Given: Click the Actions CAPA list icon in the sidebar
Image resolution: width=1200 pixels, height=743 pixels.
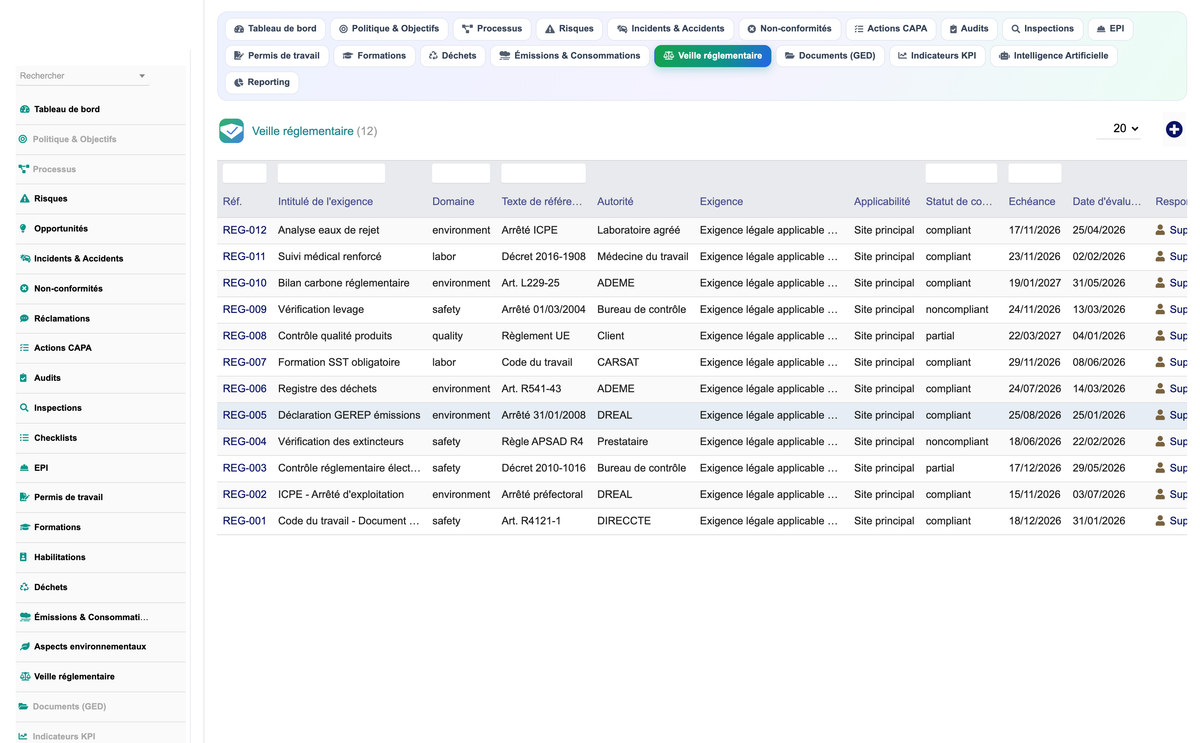Looking at the screenshot, I should [24, 348].
